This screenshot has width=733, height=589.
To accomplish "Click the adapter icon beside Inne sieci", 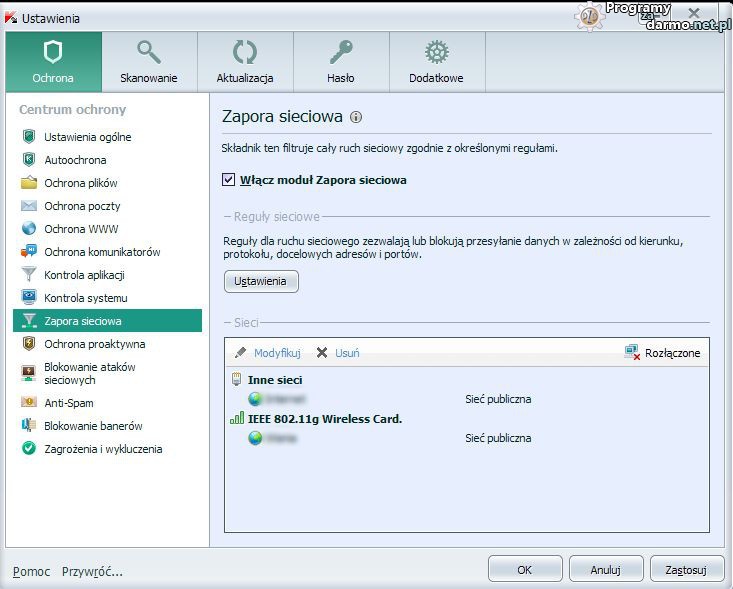I will click(237, 379).
